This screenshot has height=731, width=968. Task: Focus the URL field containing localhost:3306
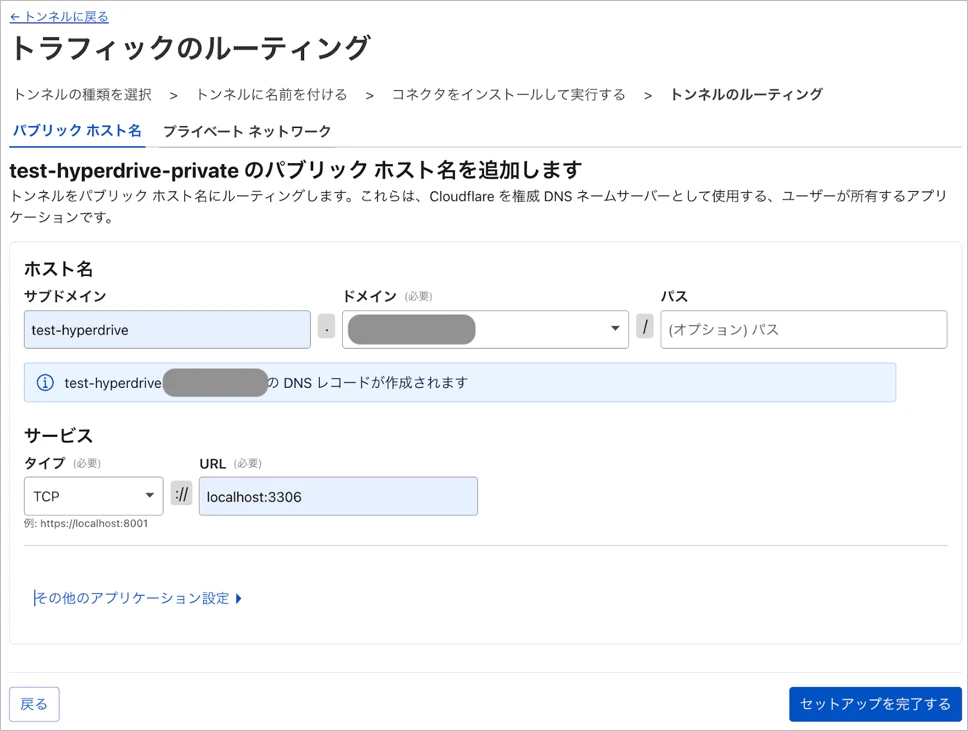pos(338,496)
